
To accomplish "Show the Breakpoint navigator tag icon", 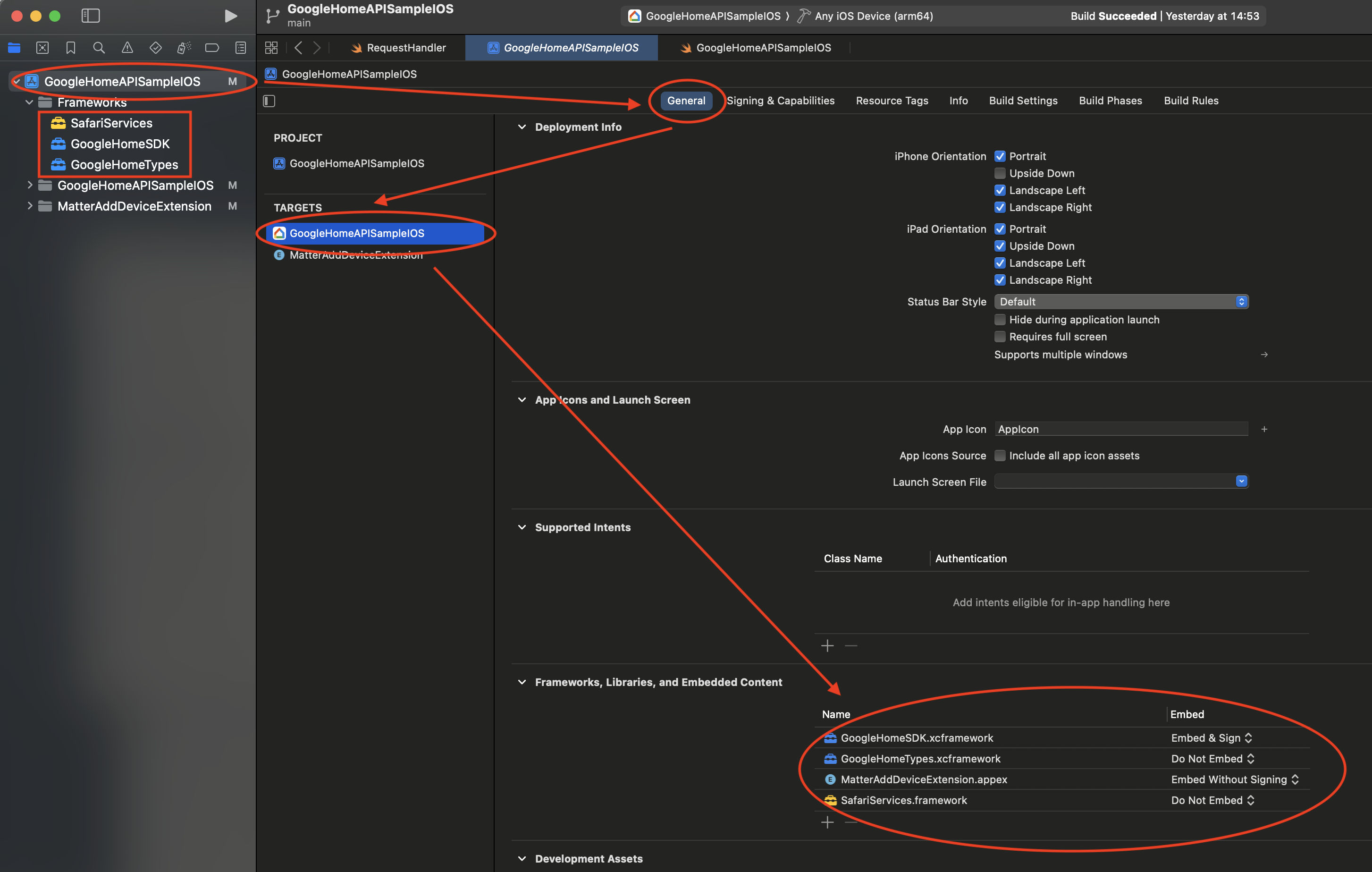I will pos(212,48).
